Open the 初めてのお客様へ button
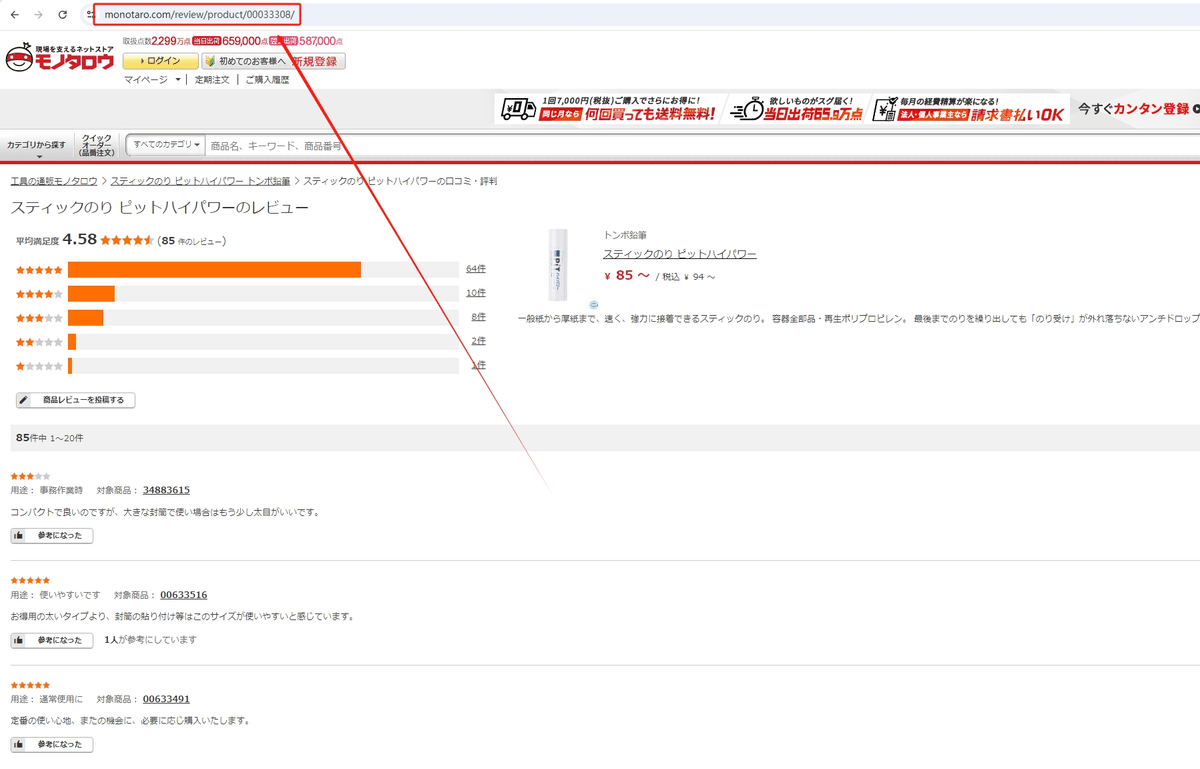 pos(245,61)
